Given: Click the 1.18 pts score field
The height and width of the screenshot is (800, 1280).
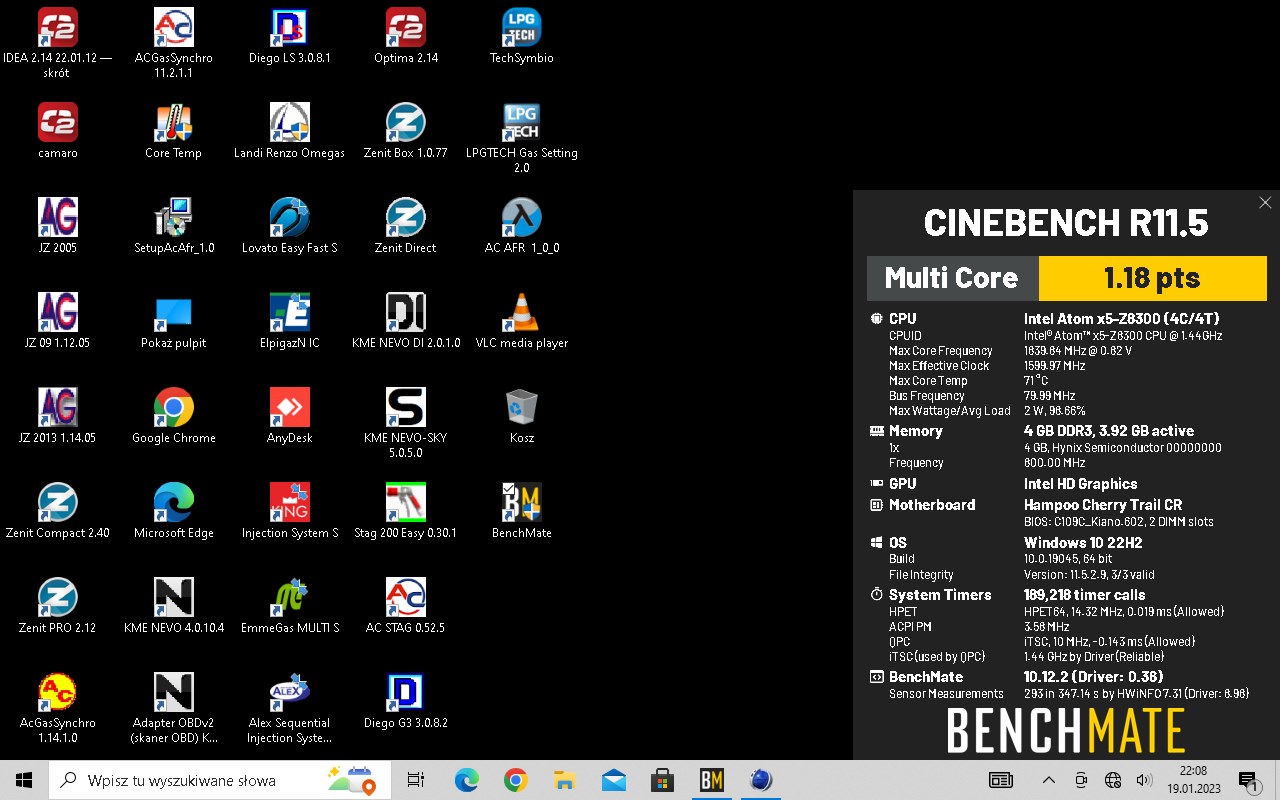Looking at the screenshot, I should (x=1152, y=278).
